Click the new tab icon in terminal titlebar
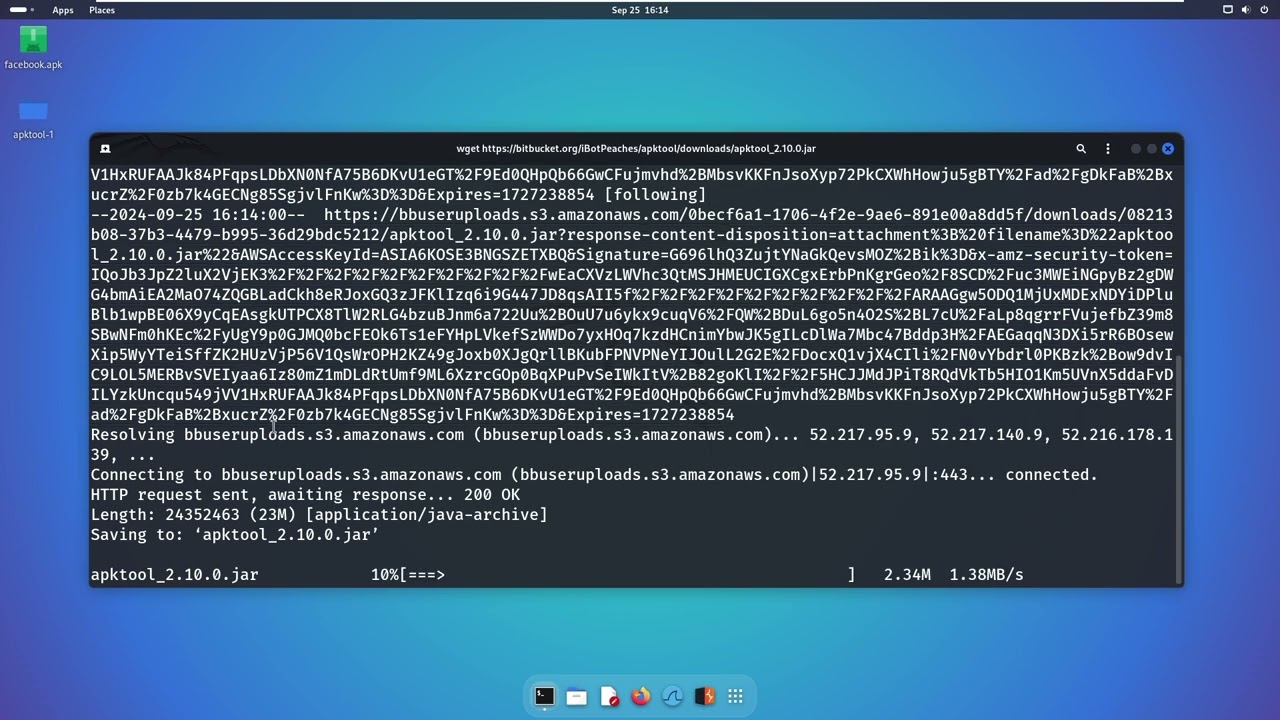 [x=105, y=148]
